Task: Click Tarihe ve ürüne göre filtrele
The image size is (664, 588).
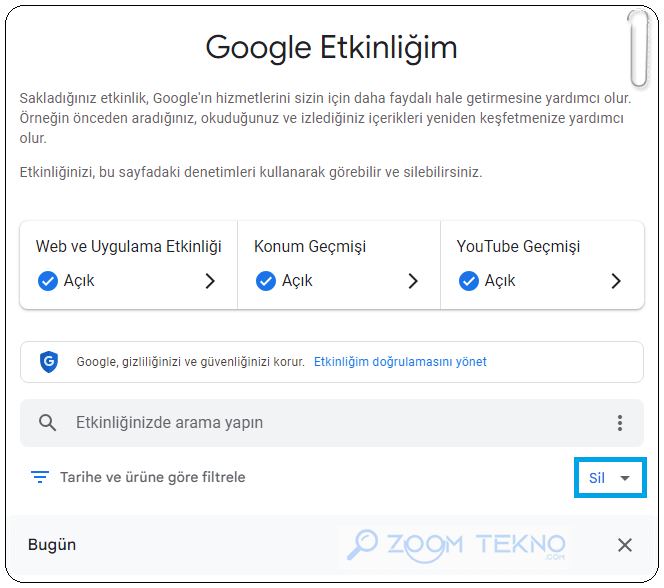Action: tap(152, 478)
